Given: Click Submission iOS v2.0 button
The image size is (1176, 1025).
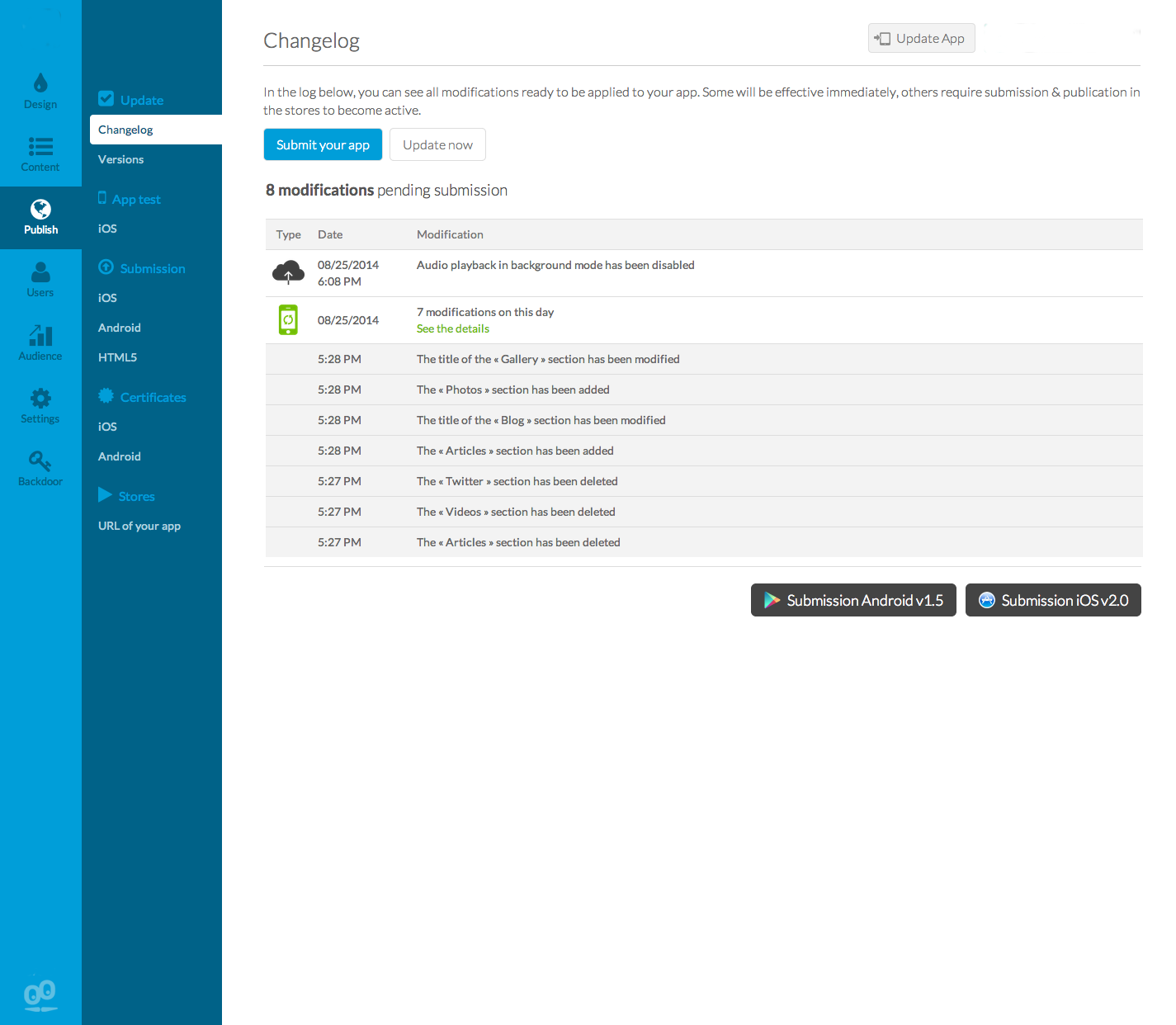Looking at the screenshot, I should (1053, 600).
